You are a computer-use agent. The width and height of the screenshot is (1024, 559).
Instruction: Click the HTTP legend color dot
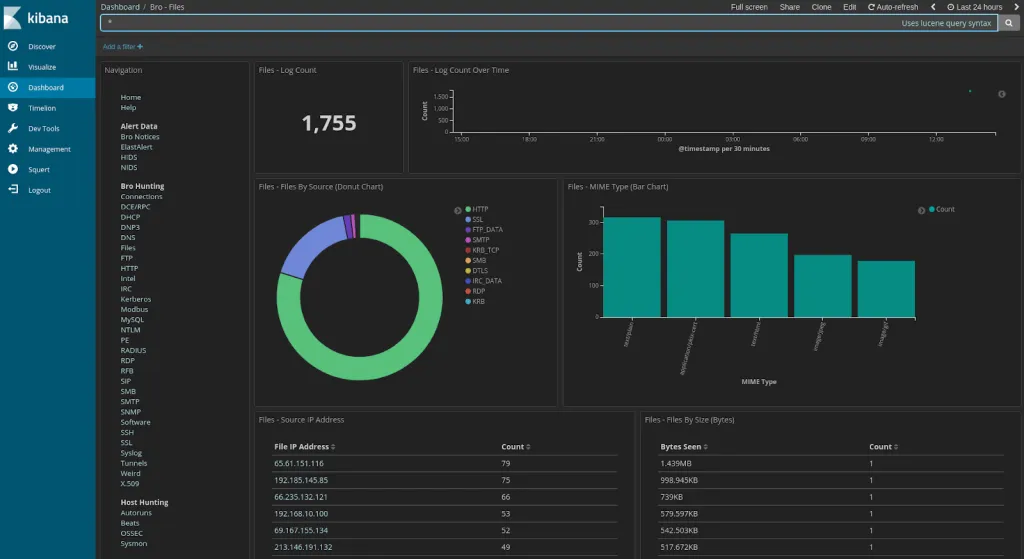tap(468, 209)
